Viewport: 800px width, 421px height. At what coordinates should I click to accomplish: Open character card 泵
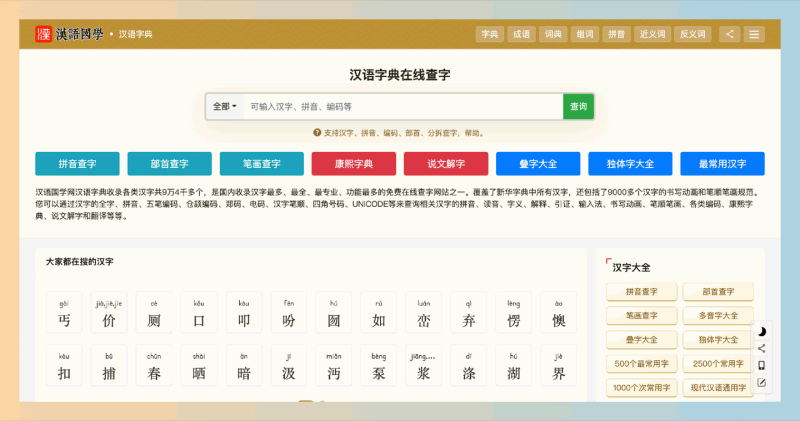point(379,365)
